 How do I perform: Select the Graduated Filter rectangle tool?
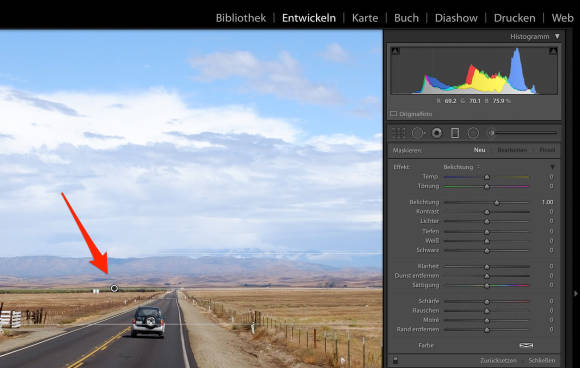455,133
